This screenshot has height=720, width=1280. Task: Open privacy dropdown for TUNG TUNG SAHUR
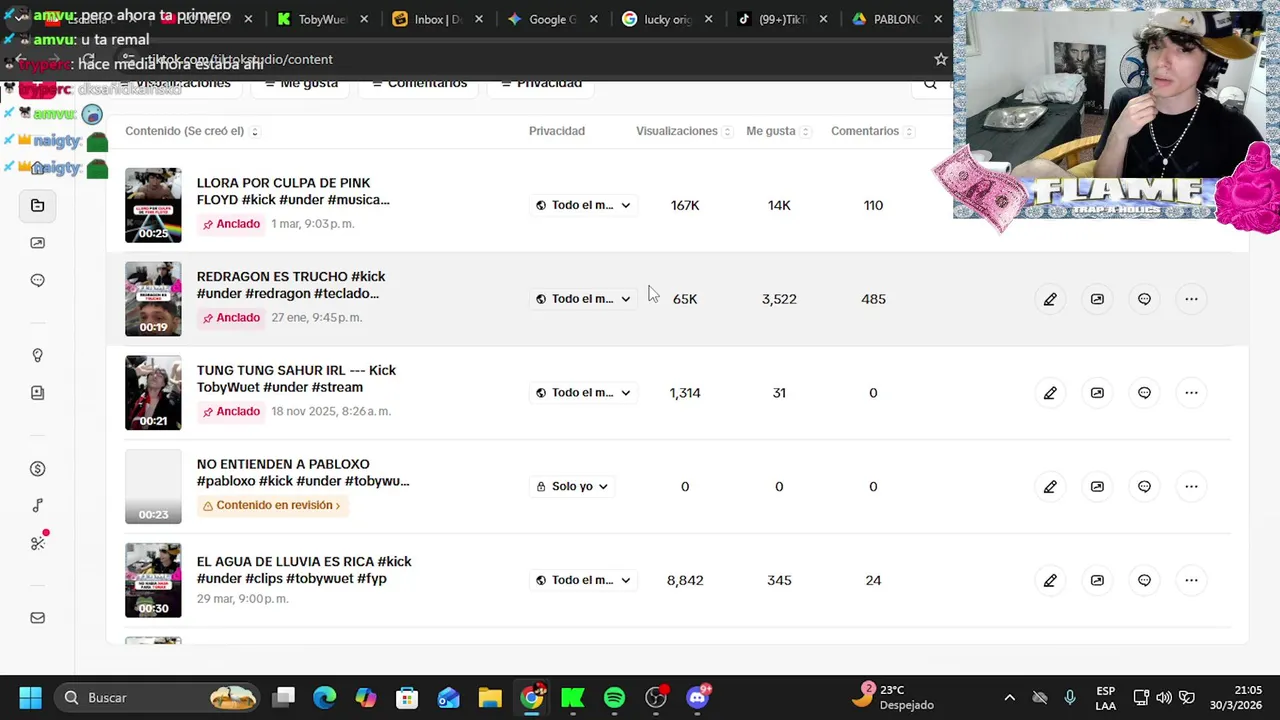point(583,393)
